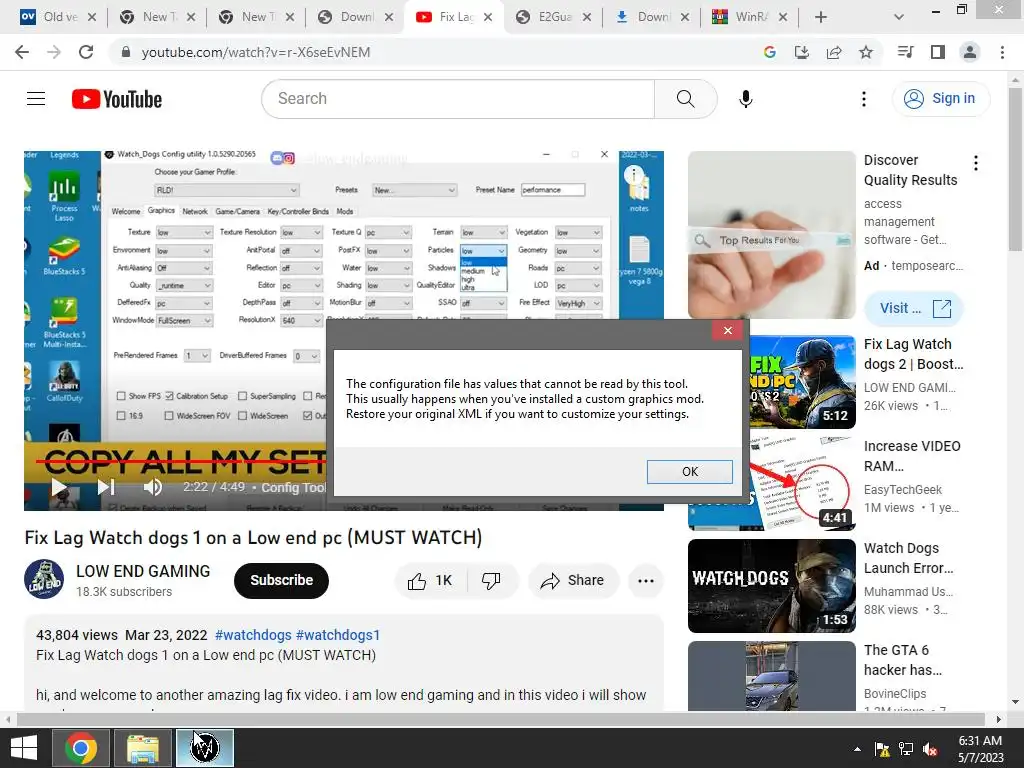
Task: Click the Sign in button
Action: click(x=940, y=99)
